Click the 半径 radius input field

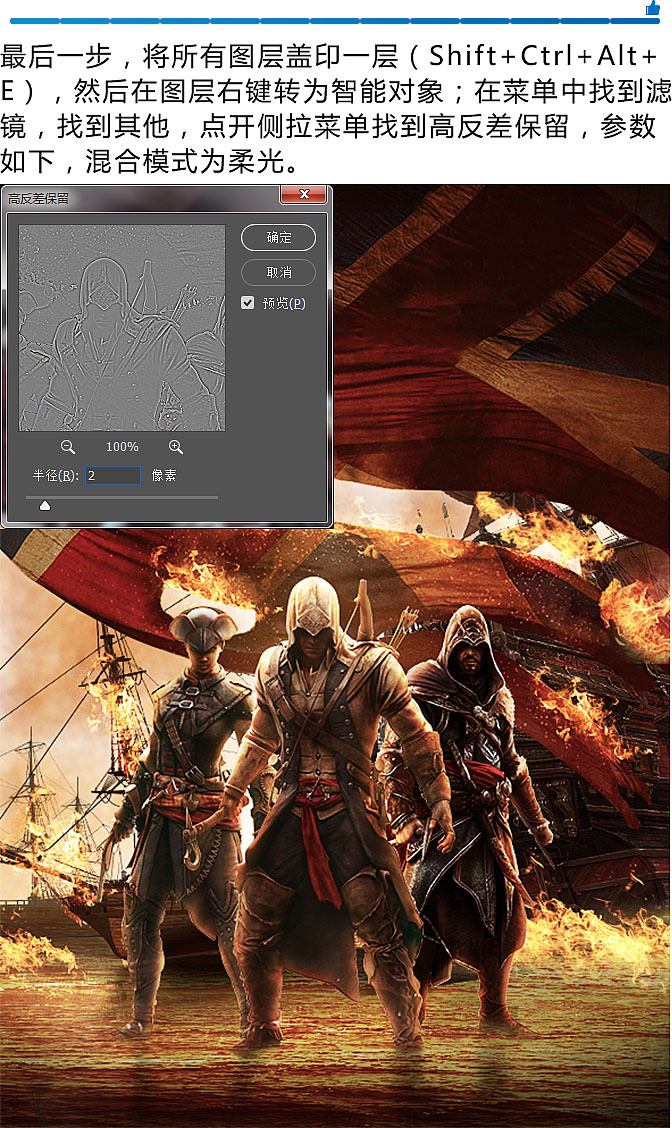point(113,476)
